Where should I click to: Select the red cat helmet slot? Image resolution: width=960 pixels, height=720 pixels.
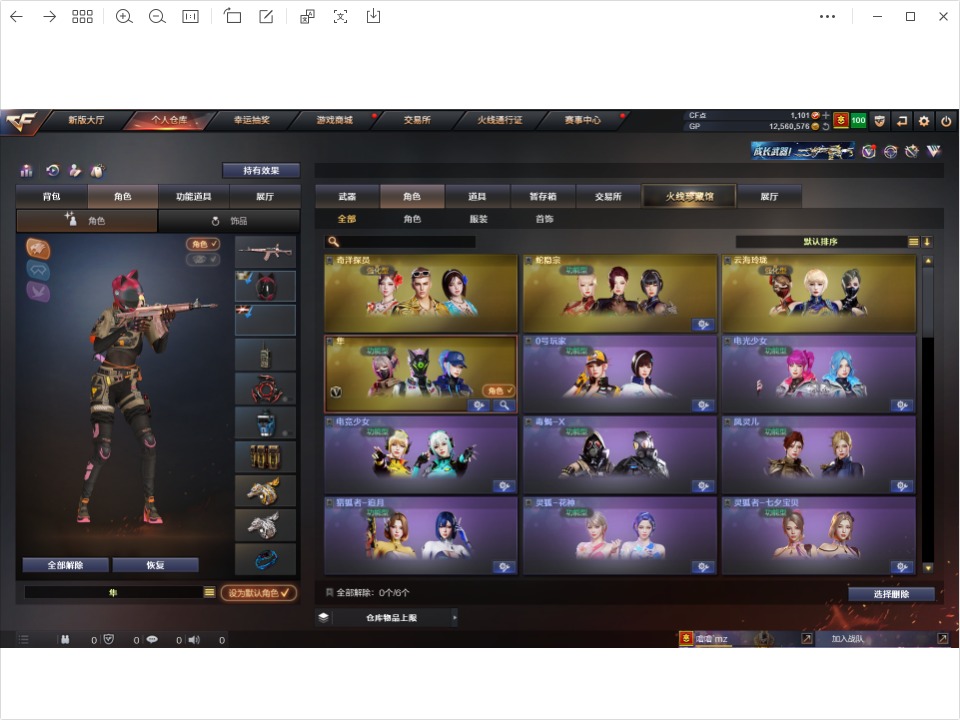[265, 286]
